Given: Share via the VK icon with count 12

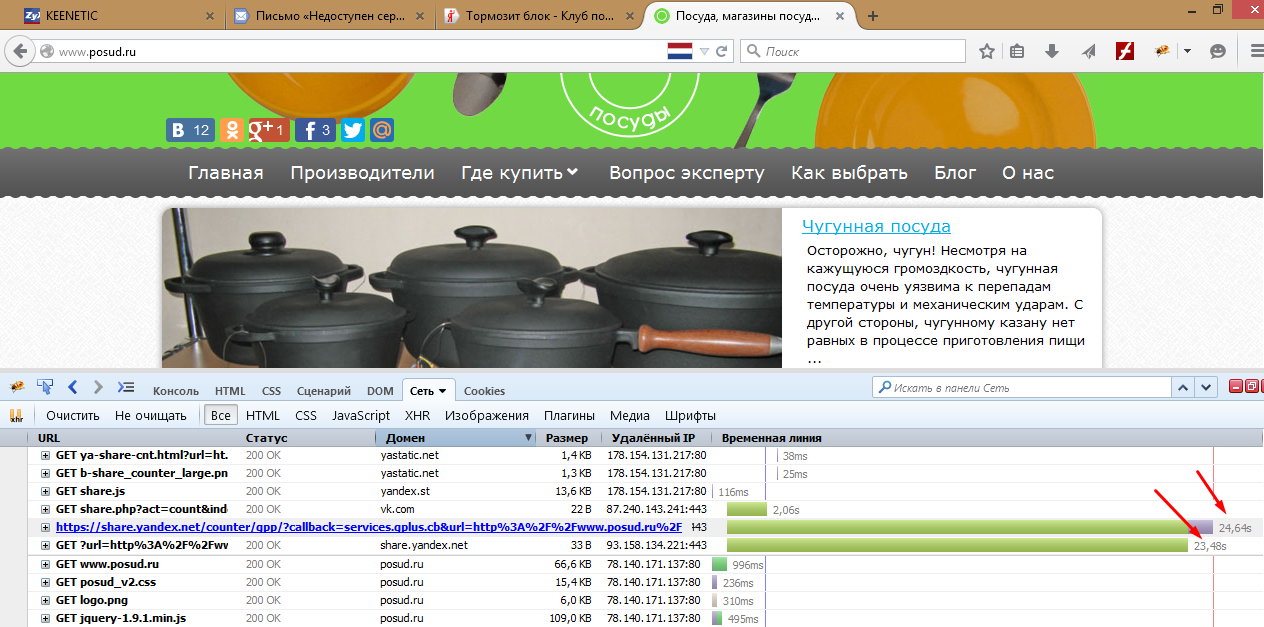Looking at the screenshot, I should tap(190, 130).
